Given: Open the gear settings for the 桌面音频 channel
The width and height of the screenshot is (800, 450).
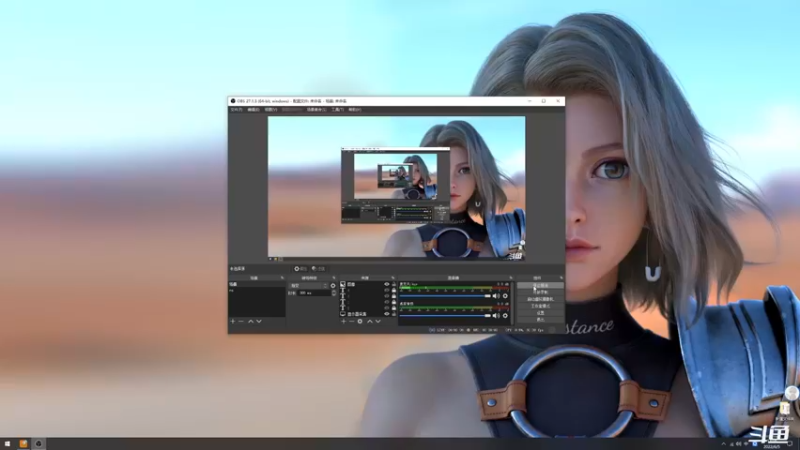Looking at the screenshot, I should (x=505, y=316).
